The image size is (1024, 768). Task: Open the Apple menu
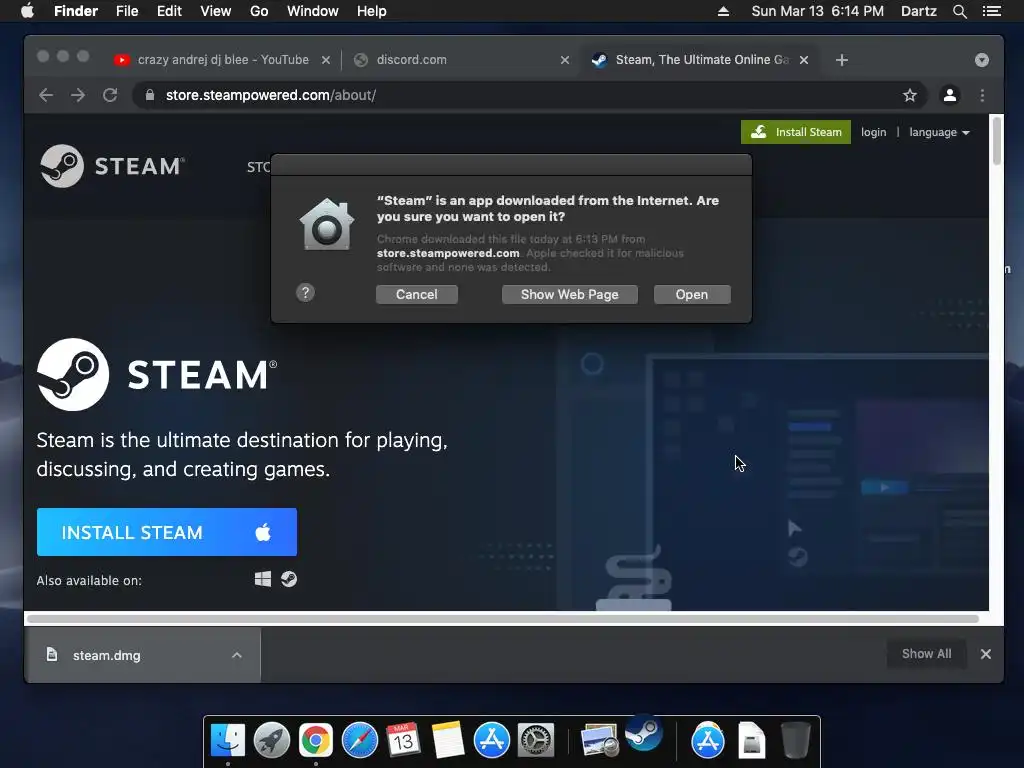(27, 11)
